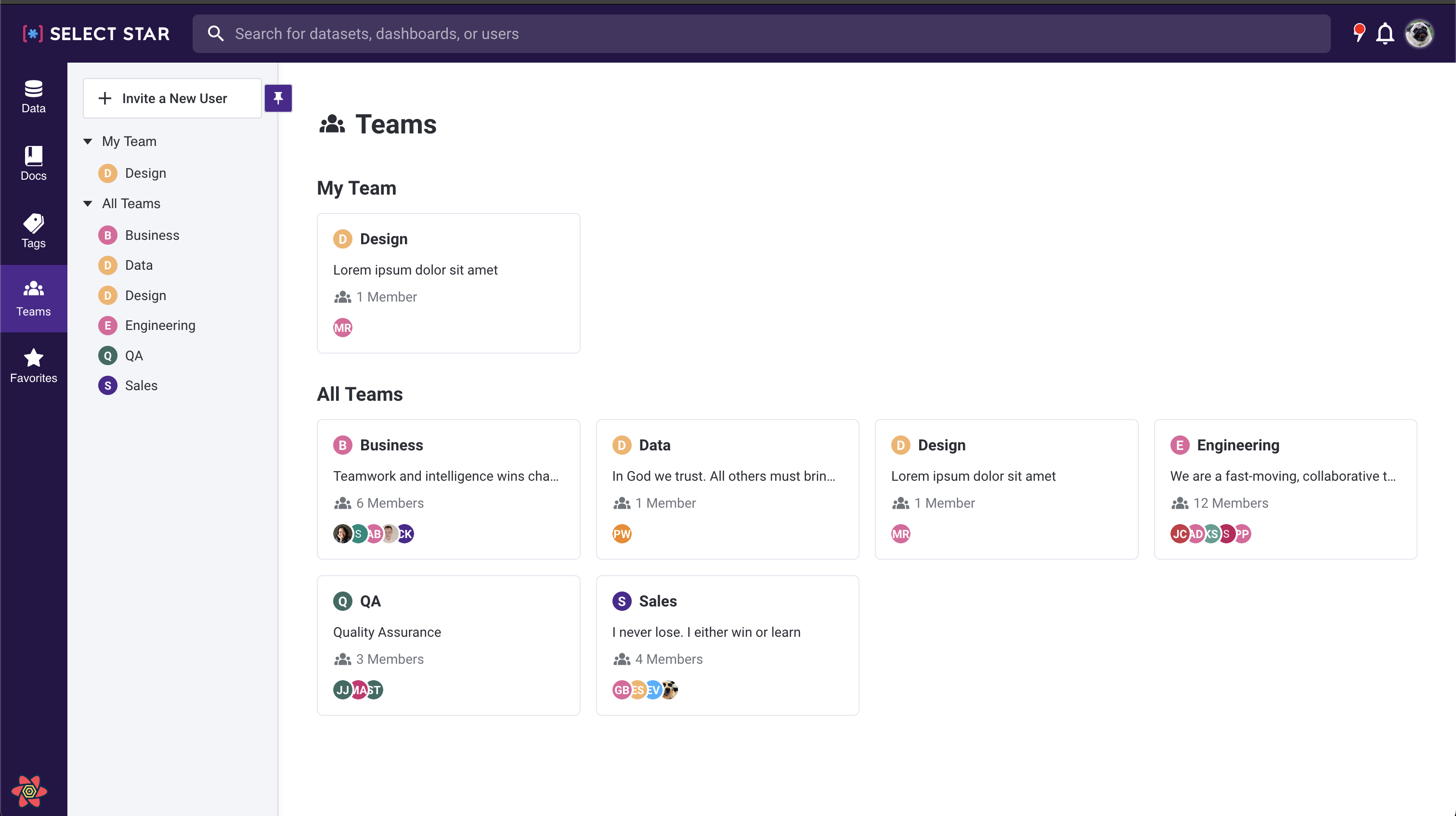Click the red location pin icon

click(x=1358, y=33)
